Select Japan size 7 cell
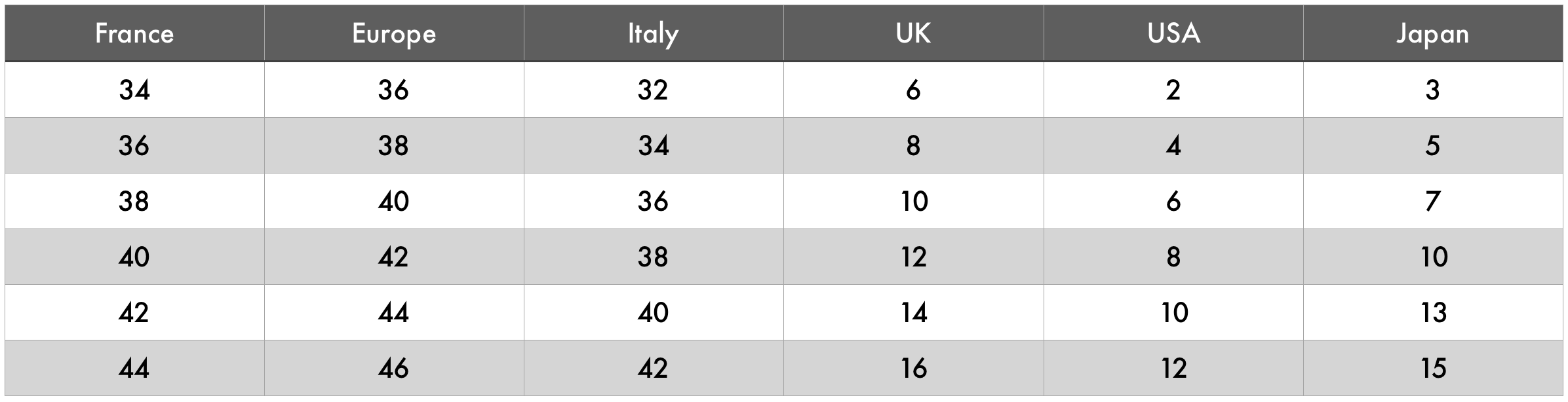1568x402 pixels. point(1433,201)
